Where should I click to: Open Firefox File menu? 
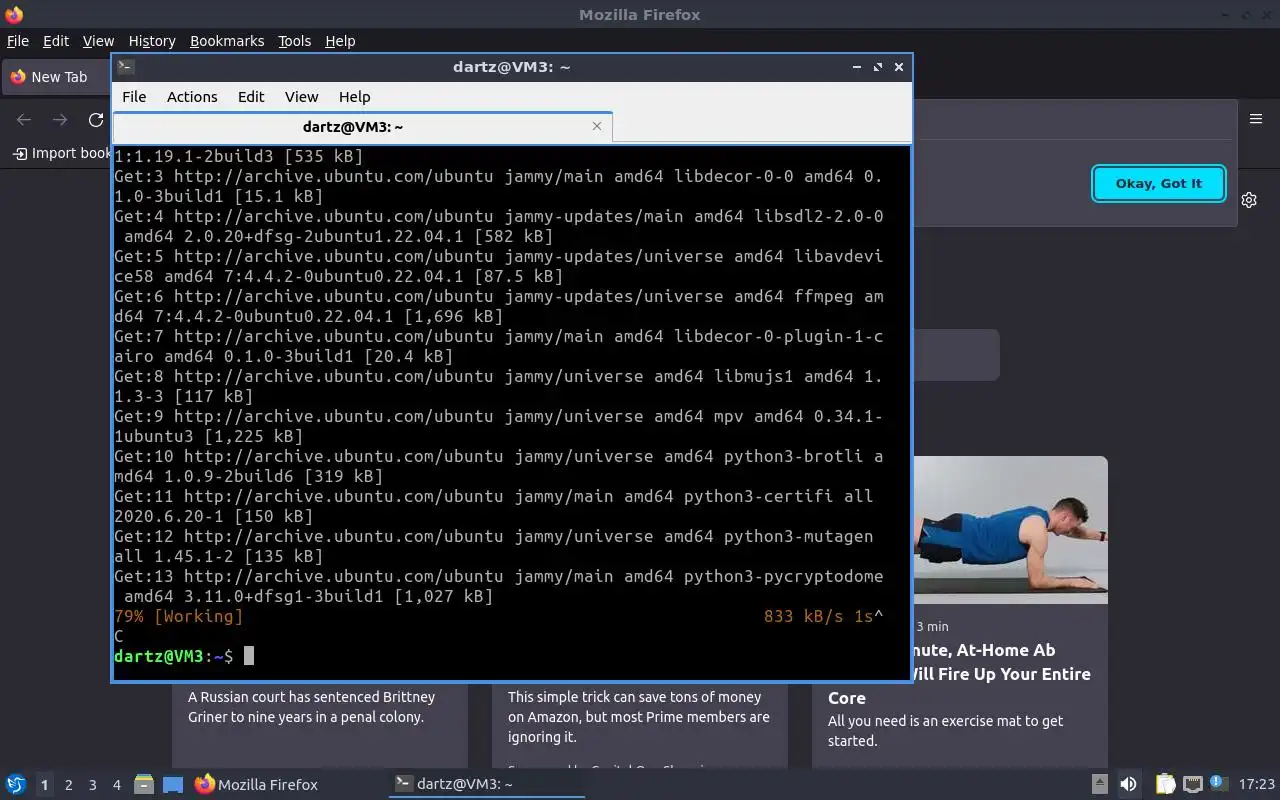[x=18, y=41]
